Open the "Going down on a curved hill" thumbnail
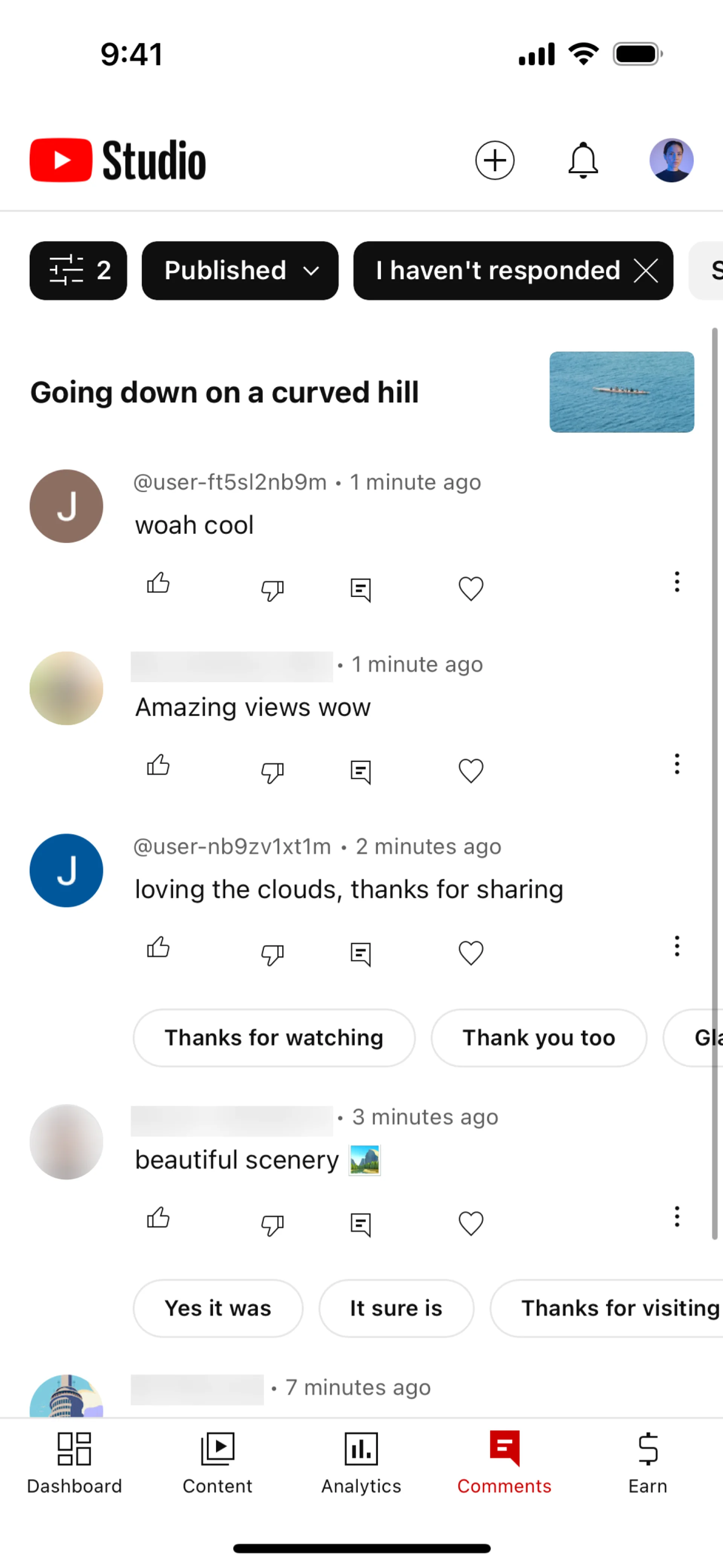Screen dimensions: 723x1568 (x=621, y=392)
